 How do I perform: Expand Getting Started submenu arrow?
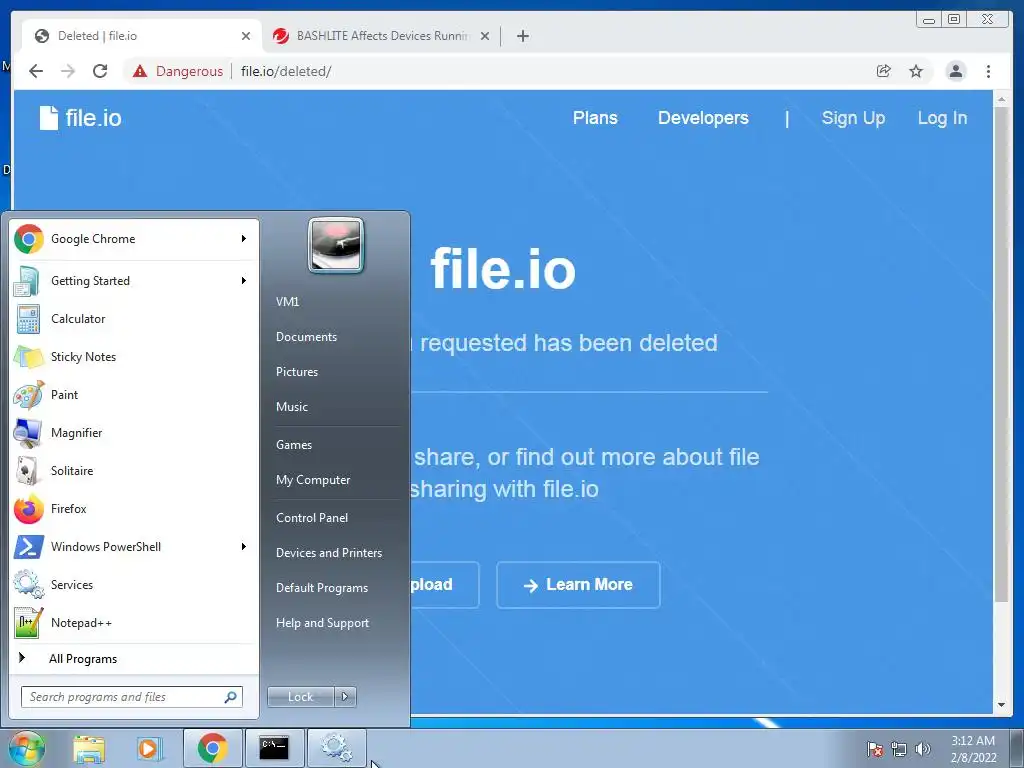(x=244, y=281)
